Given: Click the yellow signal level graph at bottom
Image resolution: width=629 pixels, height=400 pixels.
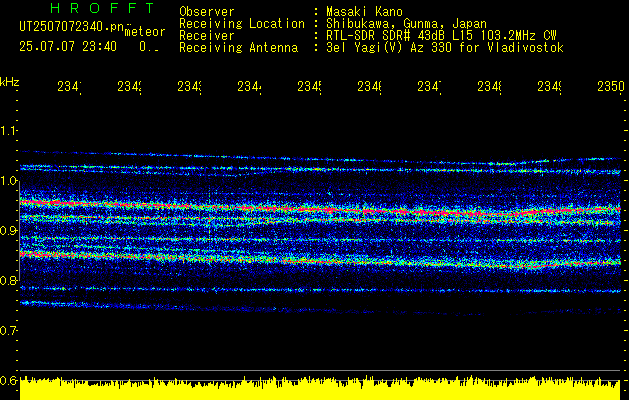Looking at the screenshot, I should click(x=320, y=388).
